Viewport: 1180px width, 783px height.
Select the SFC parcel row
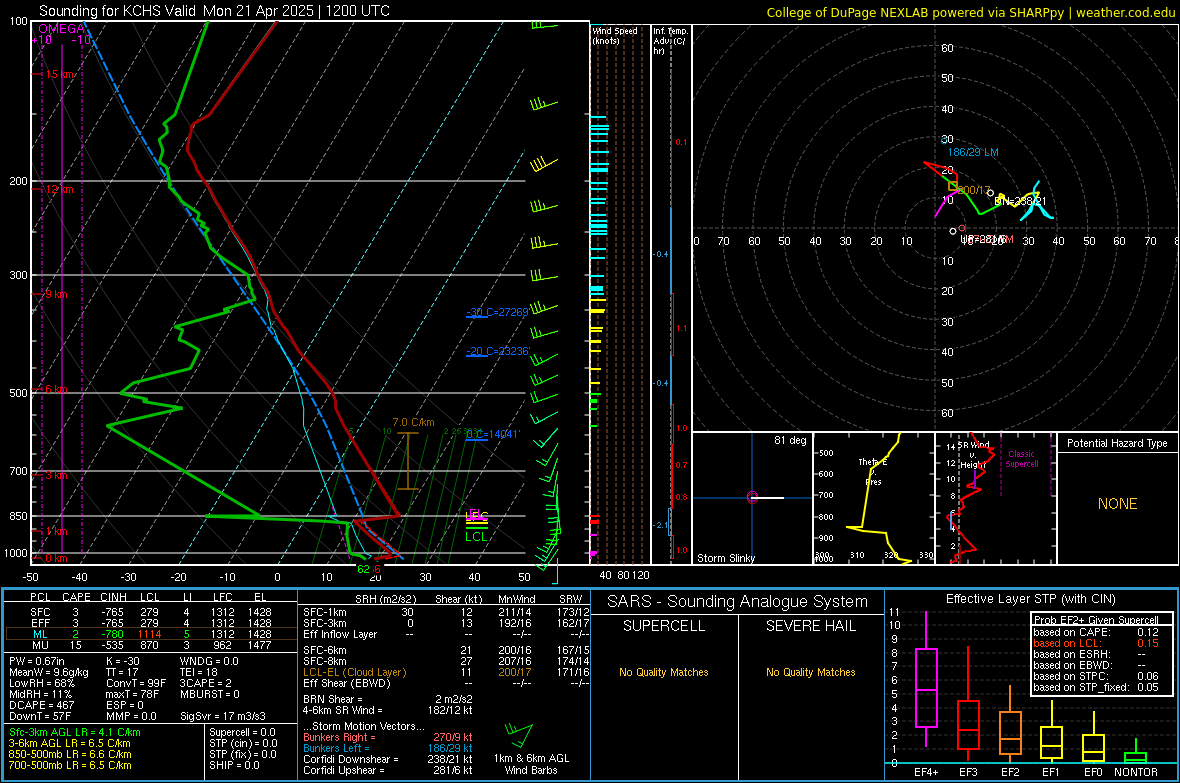coord(151,612)
